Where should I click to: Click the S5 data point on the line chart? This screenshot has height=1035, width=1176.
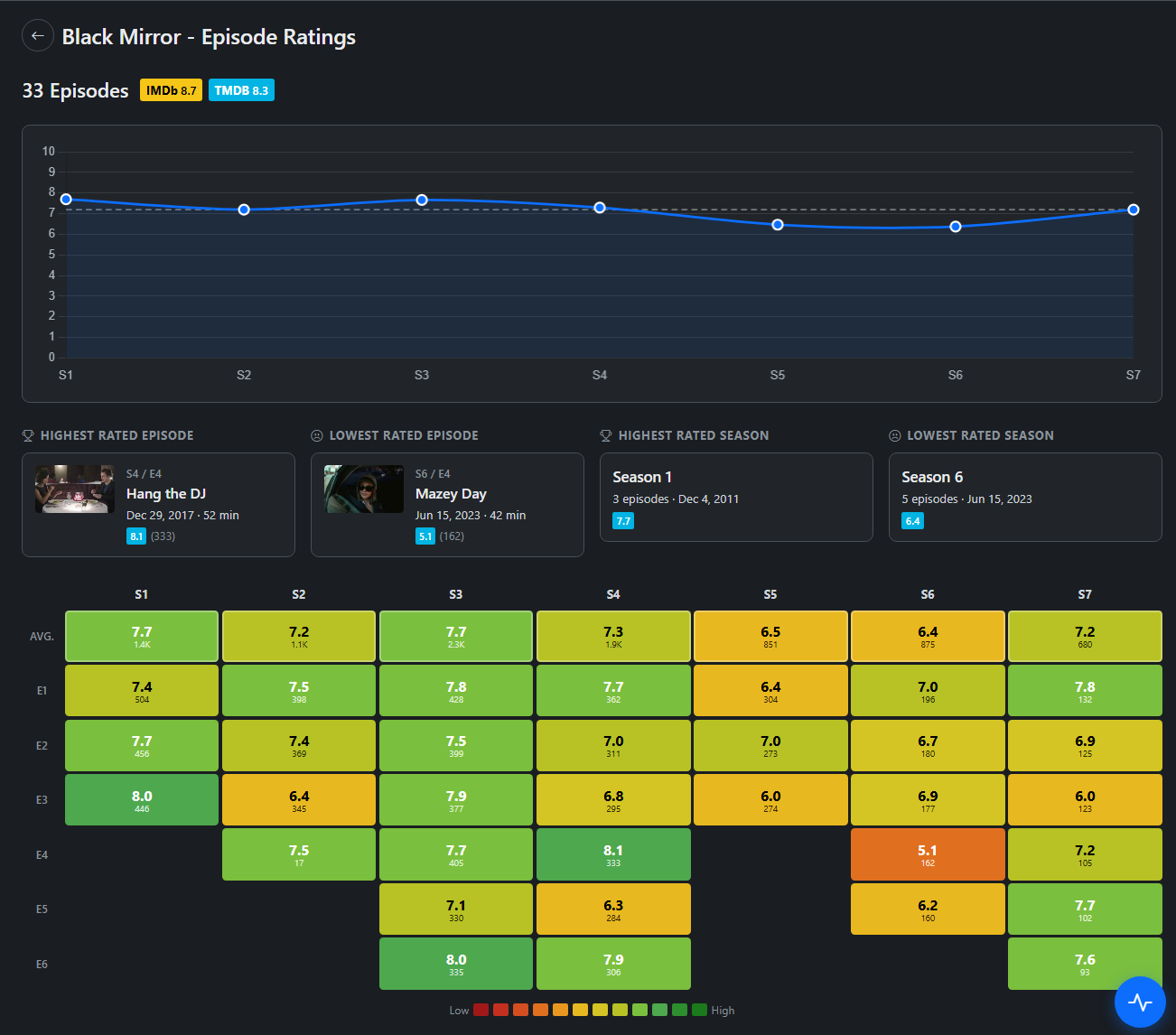point(778,225)
